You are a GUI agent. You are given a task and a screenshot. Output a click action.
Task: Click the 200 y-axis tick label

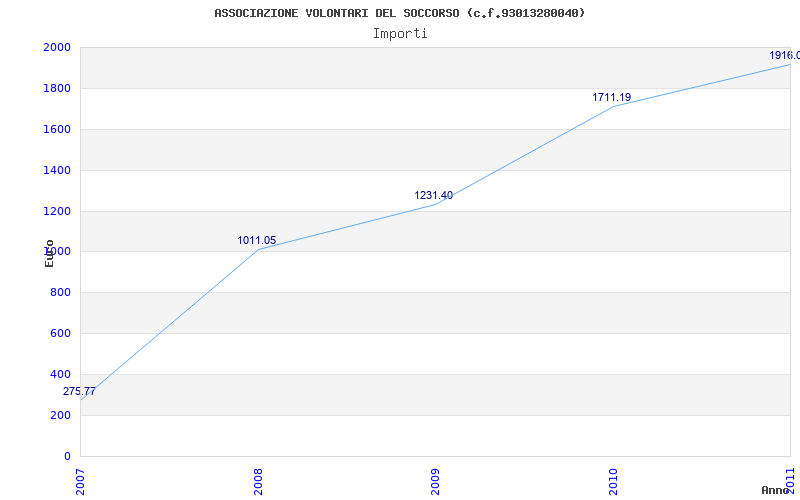pos(60,415)
